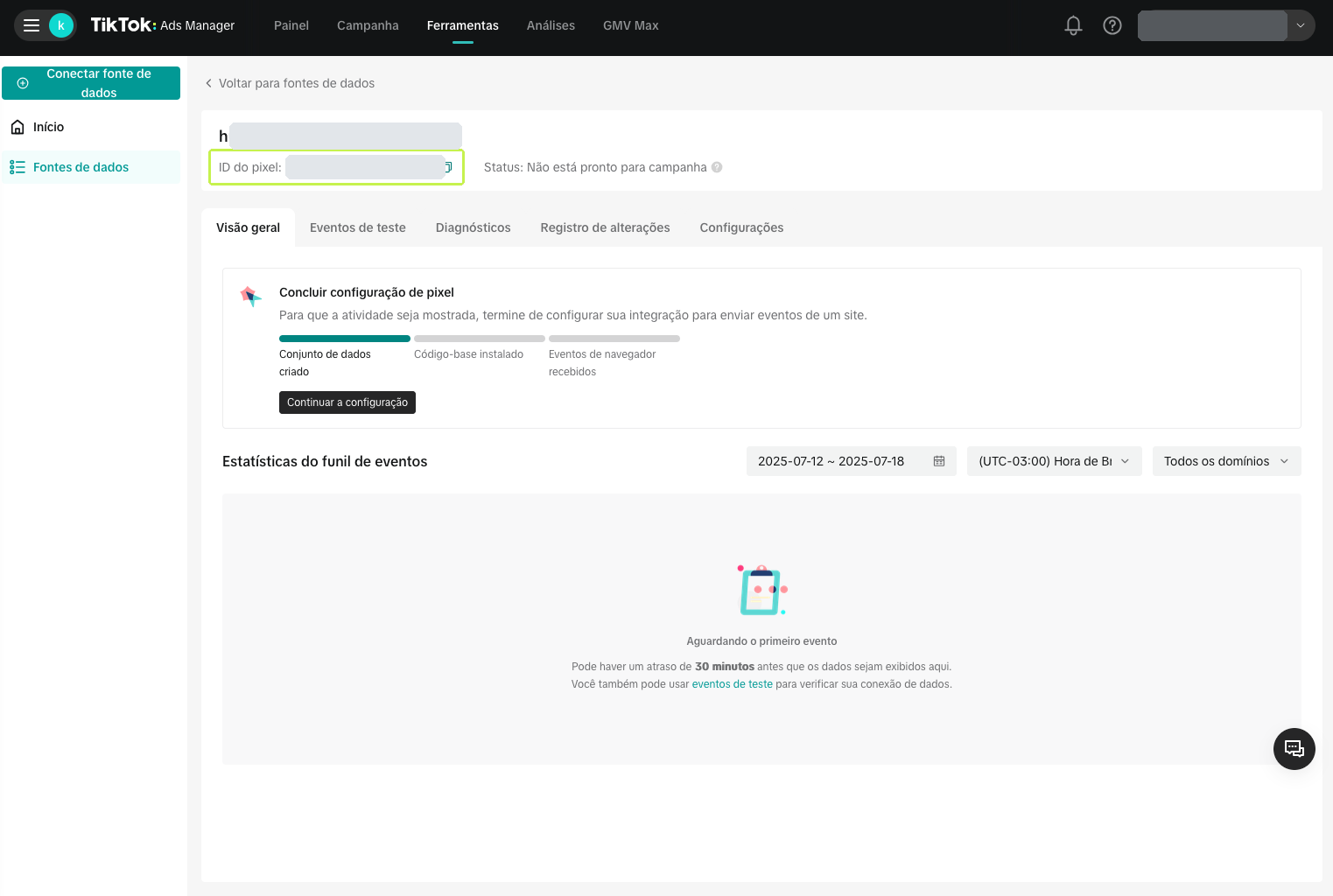Screen dimensions: 1333x896
Task: Click the Status: Não está pronto para campanha text
Action: click(x=595, y=167)
